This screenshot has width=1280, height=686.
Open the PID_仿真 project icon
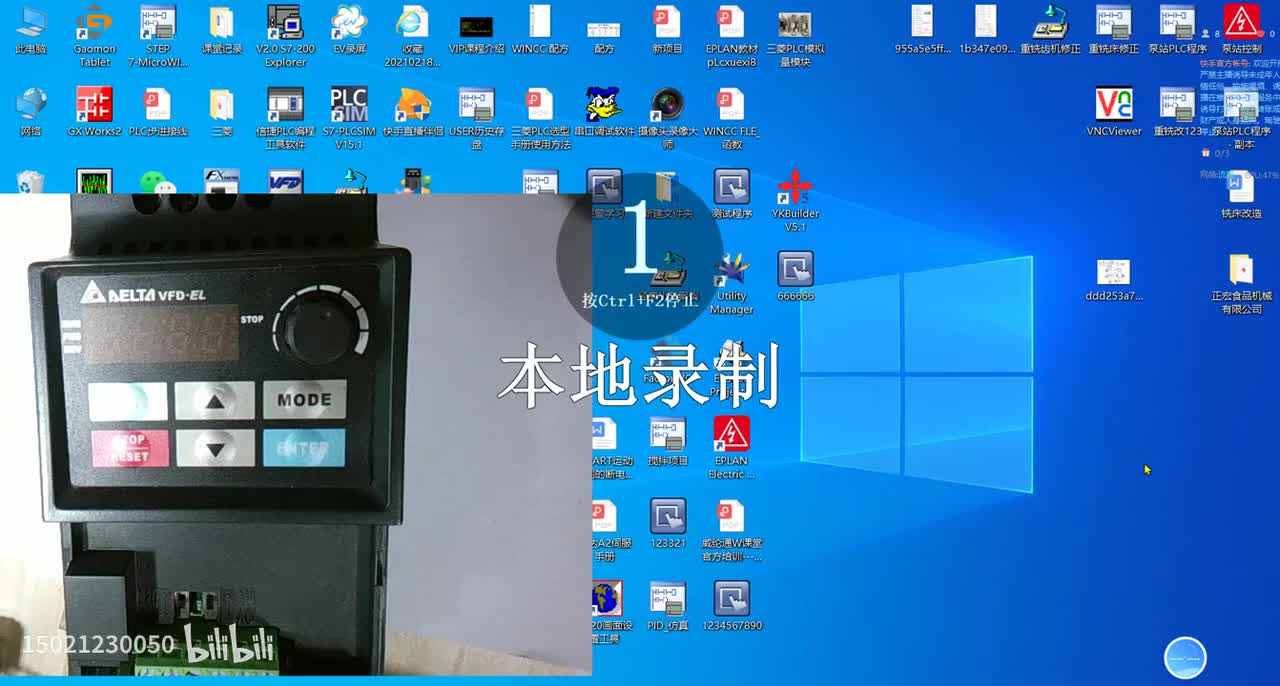pyautogui.click(x=667, y=606)
